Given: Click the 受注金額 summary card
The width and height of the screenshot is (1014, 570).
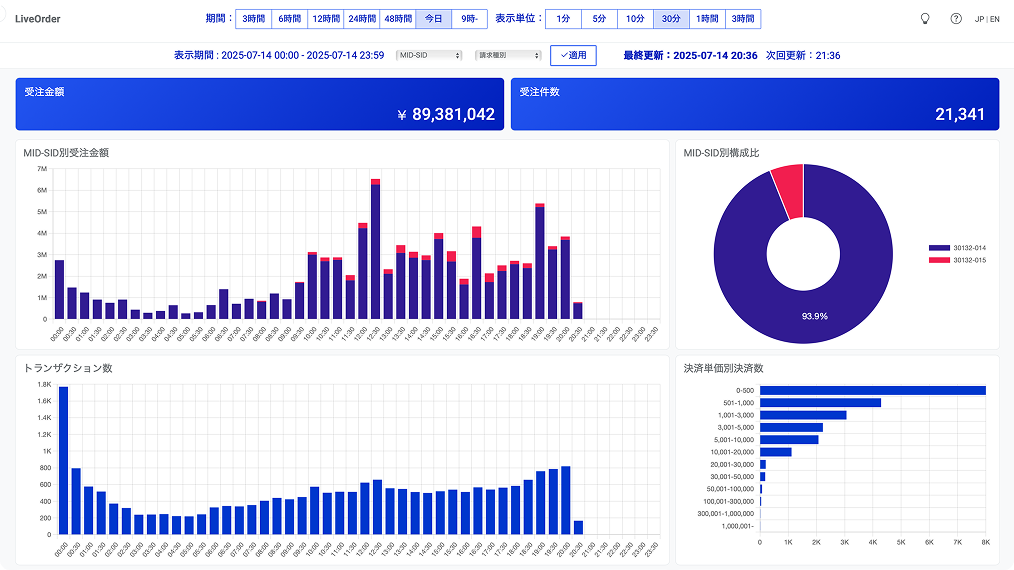Looking at the screenshot, I should [260, 104].
